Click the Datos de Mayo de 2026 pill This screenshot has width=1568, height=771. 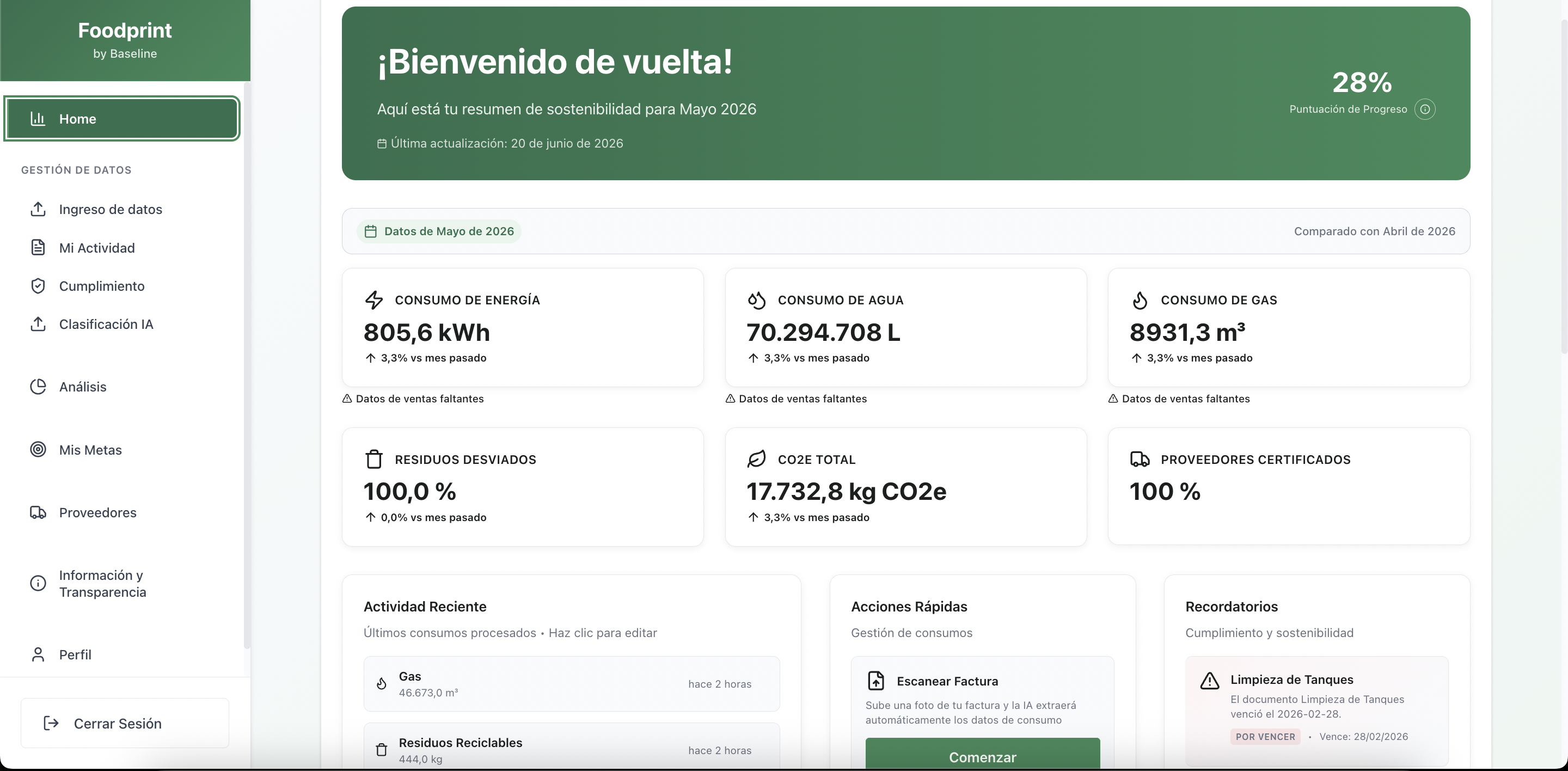click(x=439, y=231)
